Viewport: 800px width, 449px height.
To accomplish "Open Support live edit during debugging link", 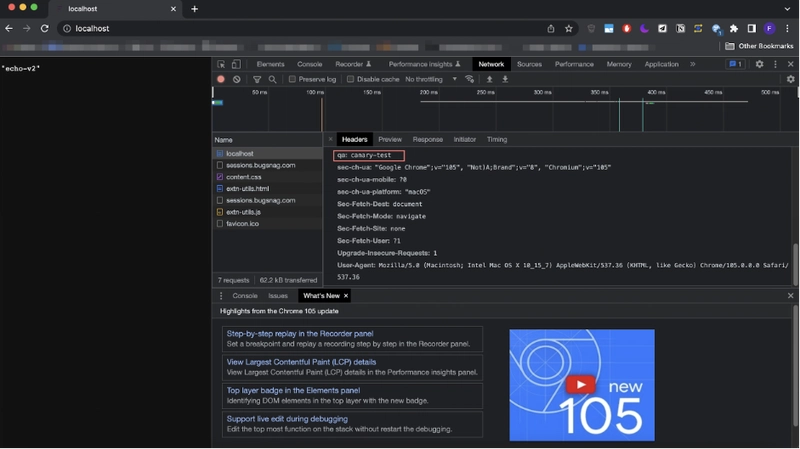I will [x=287, y=419].
